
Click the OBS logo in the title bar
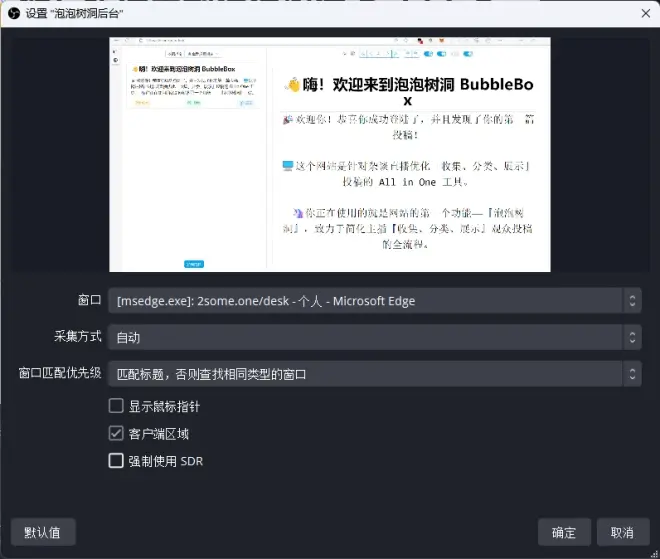coord(14,13)
